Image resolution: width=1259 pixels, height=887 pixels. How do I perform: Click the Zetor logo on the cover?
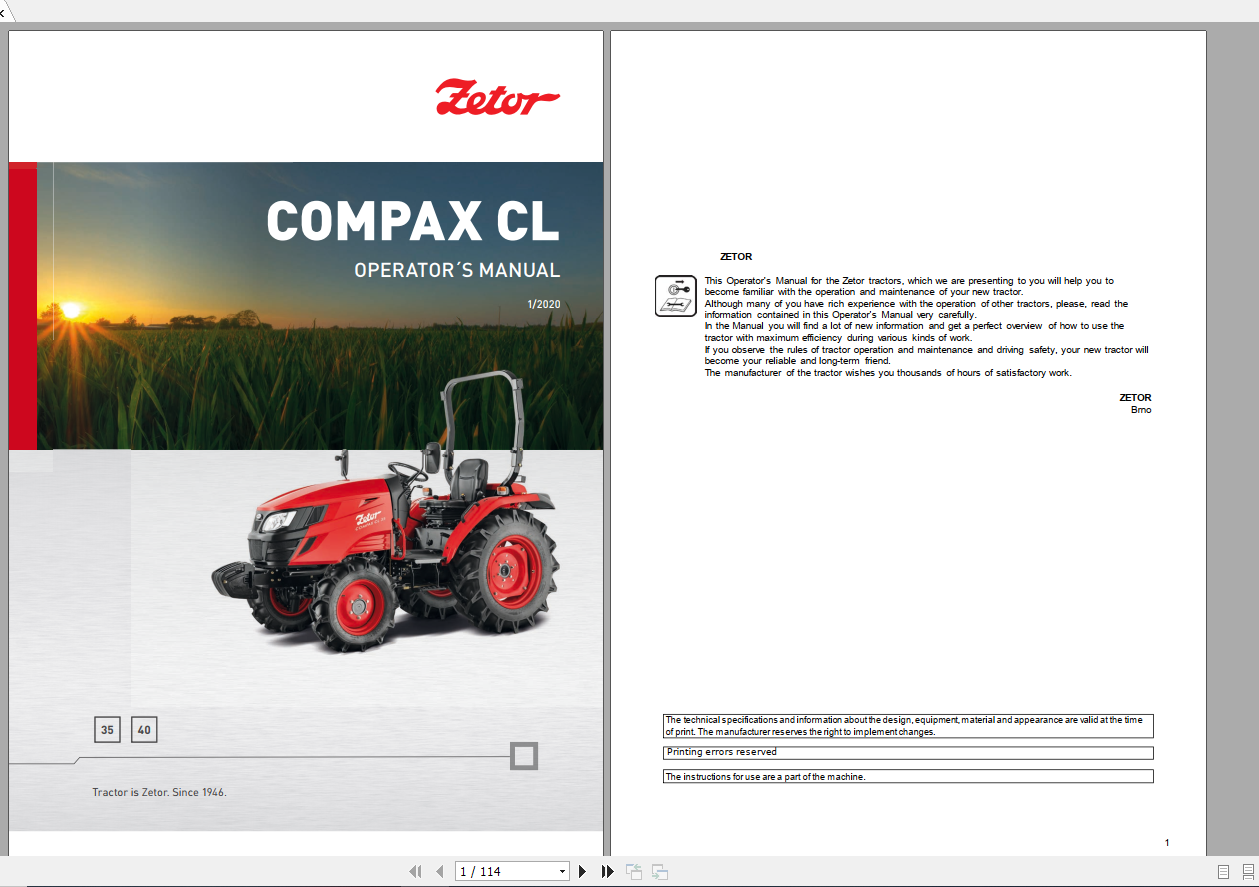497,98
